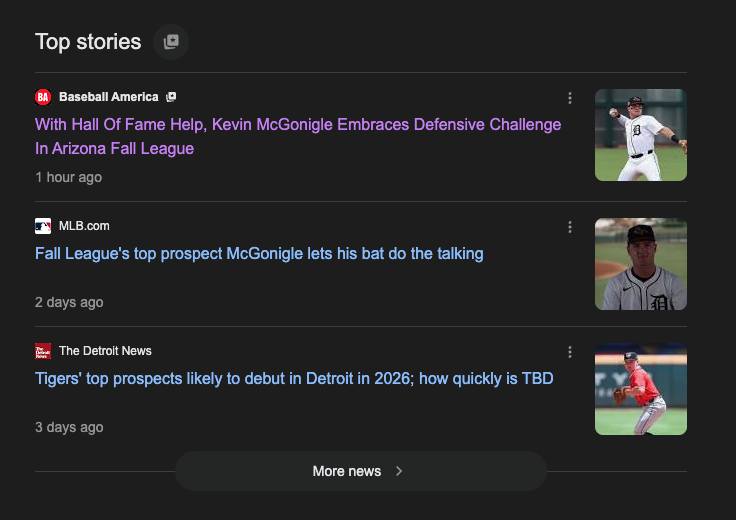
Task: Read Tigers' top prospects debut in 2026 story
Action: (294, 379)
